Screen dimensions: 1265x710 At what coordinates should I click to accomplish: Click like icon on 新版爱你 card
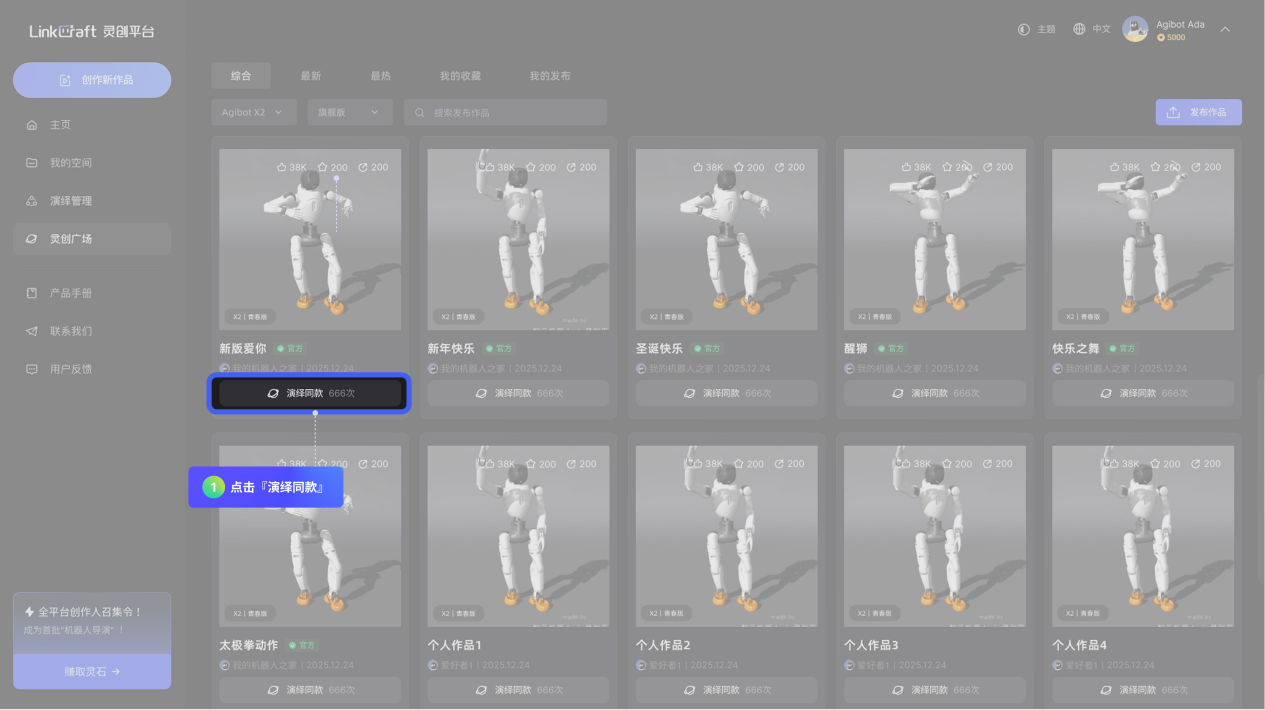click(x=282, y=167)
